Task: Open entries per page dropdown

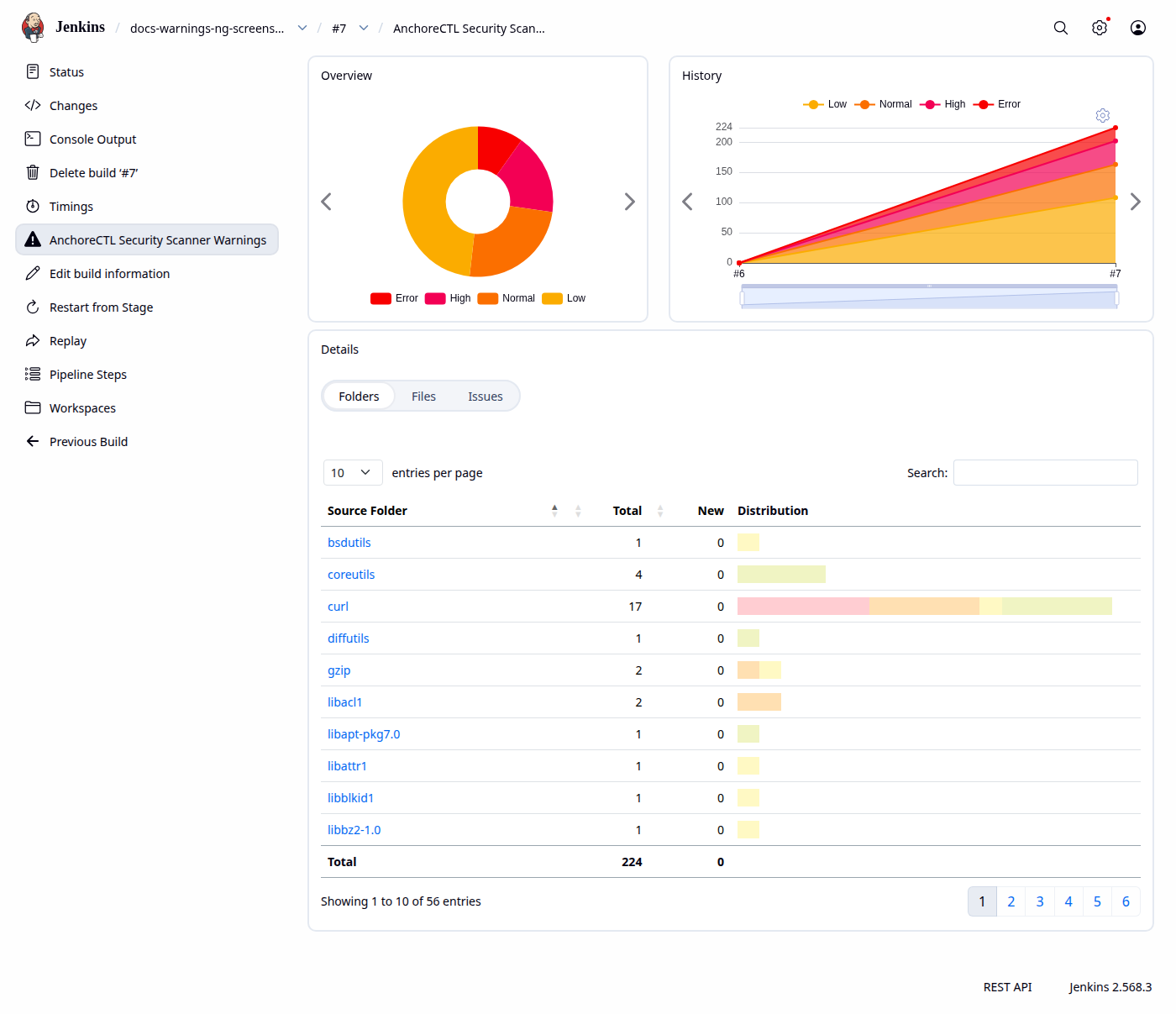Action: [x=353, y=472]
